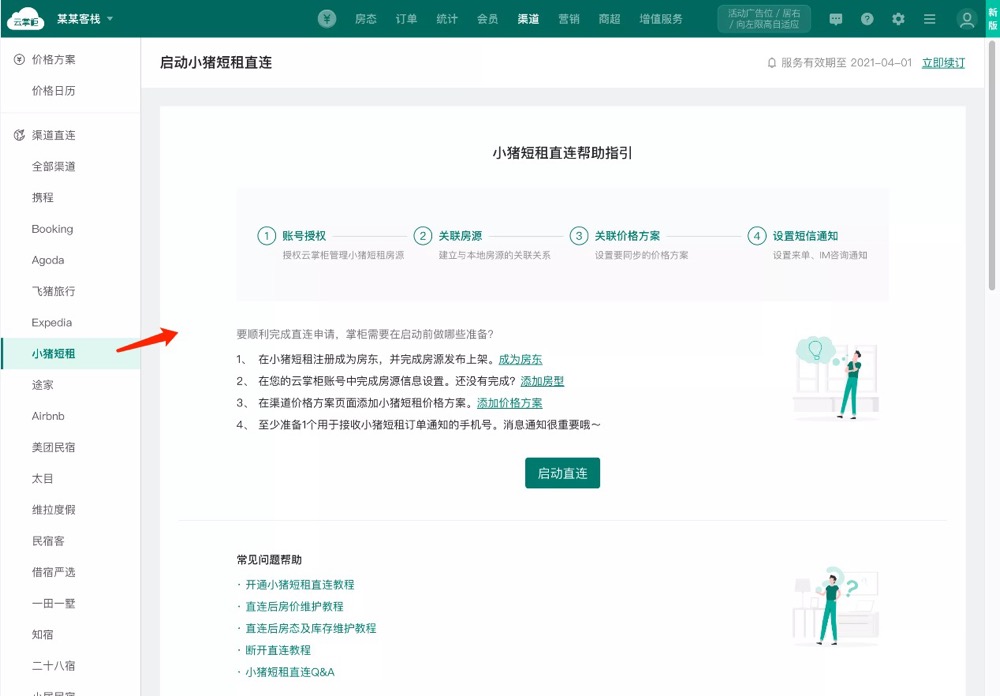The height and width of the screenshot is (696, 1000).
Task: Select 携程 in the channel list
Action: coord(43,198)
